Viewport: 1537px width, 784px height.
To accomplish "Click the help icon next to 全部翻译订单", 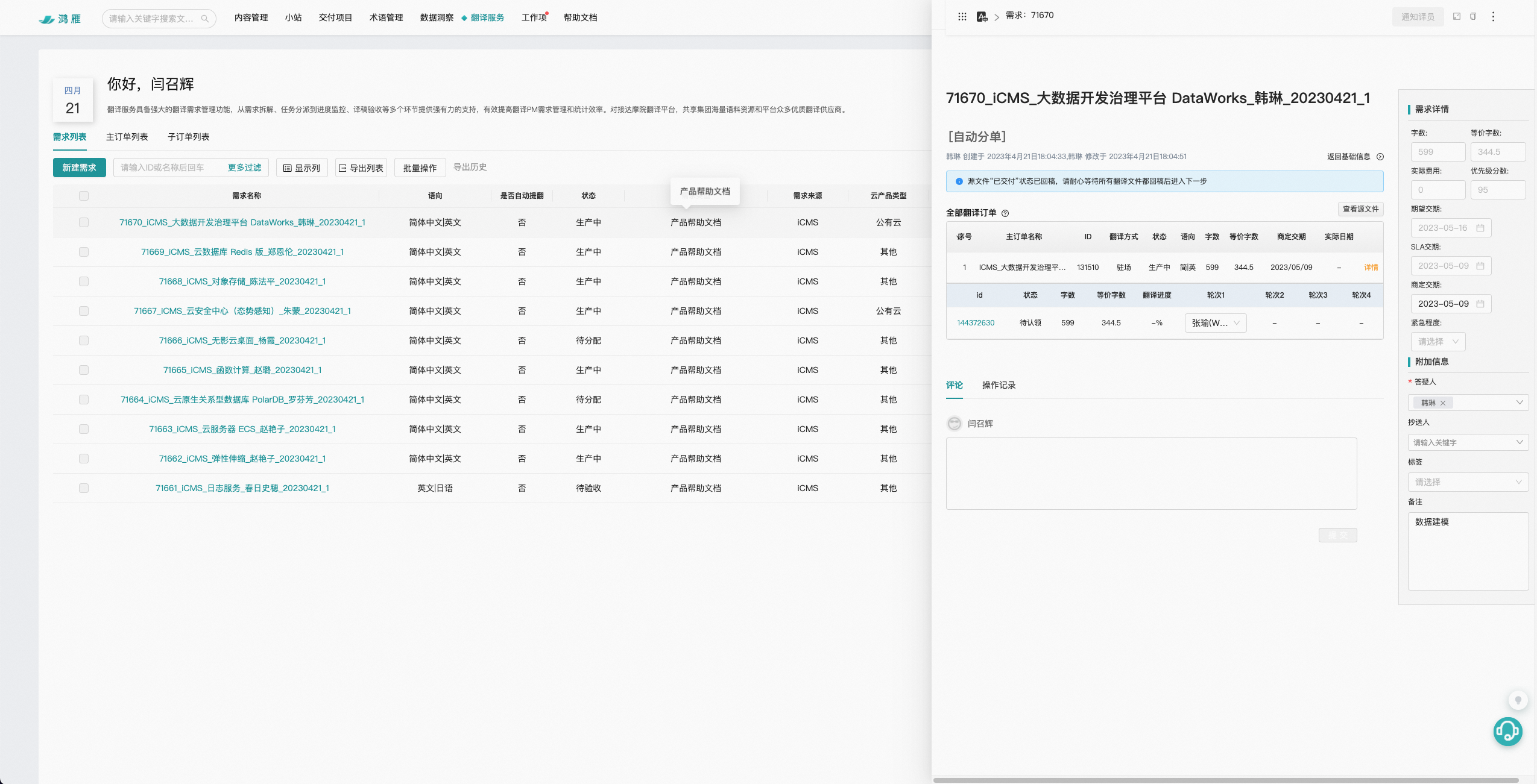I will [x=1005, y=213].
